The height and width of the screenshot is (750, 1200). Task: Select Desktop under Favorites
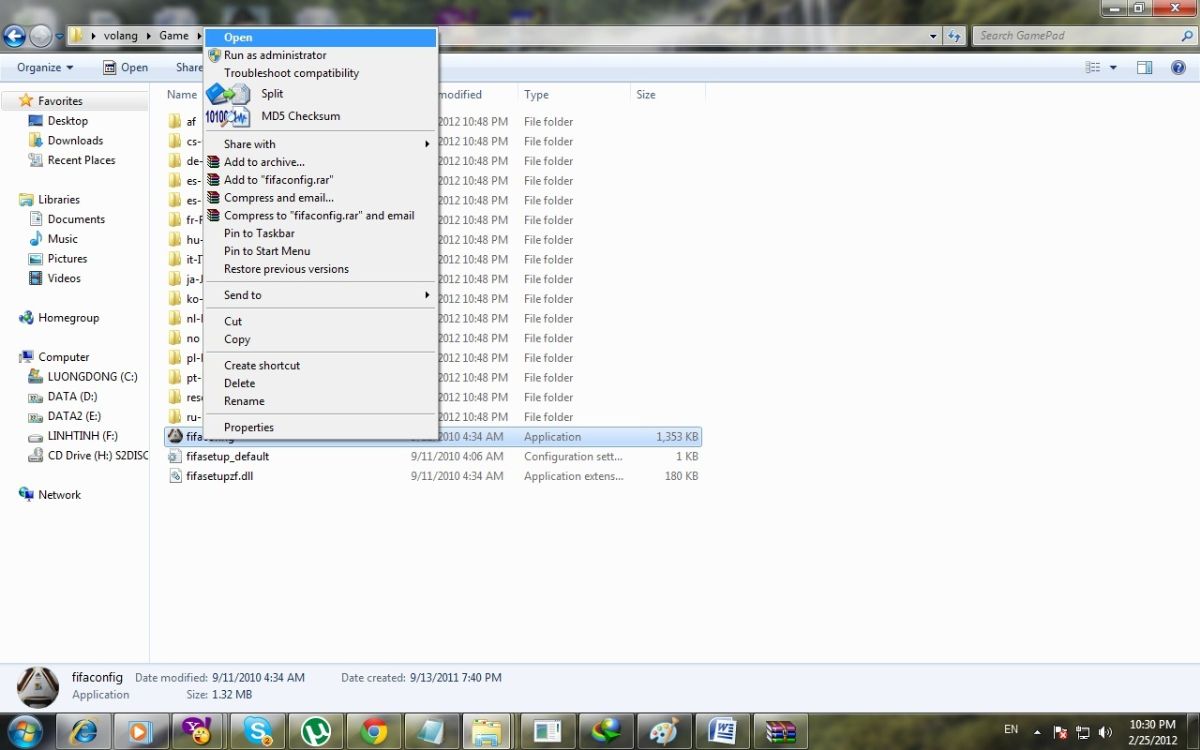[67, 121]
